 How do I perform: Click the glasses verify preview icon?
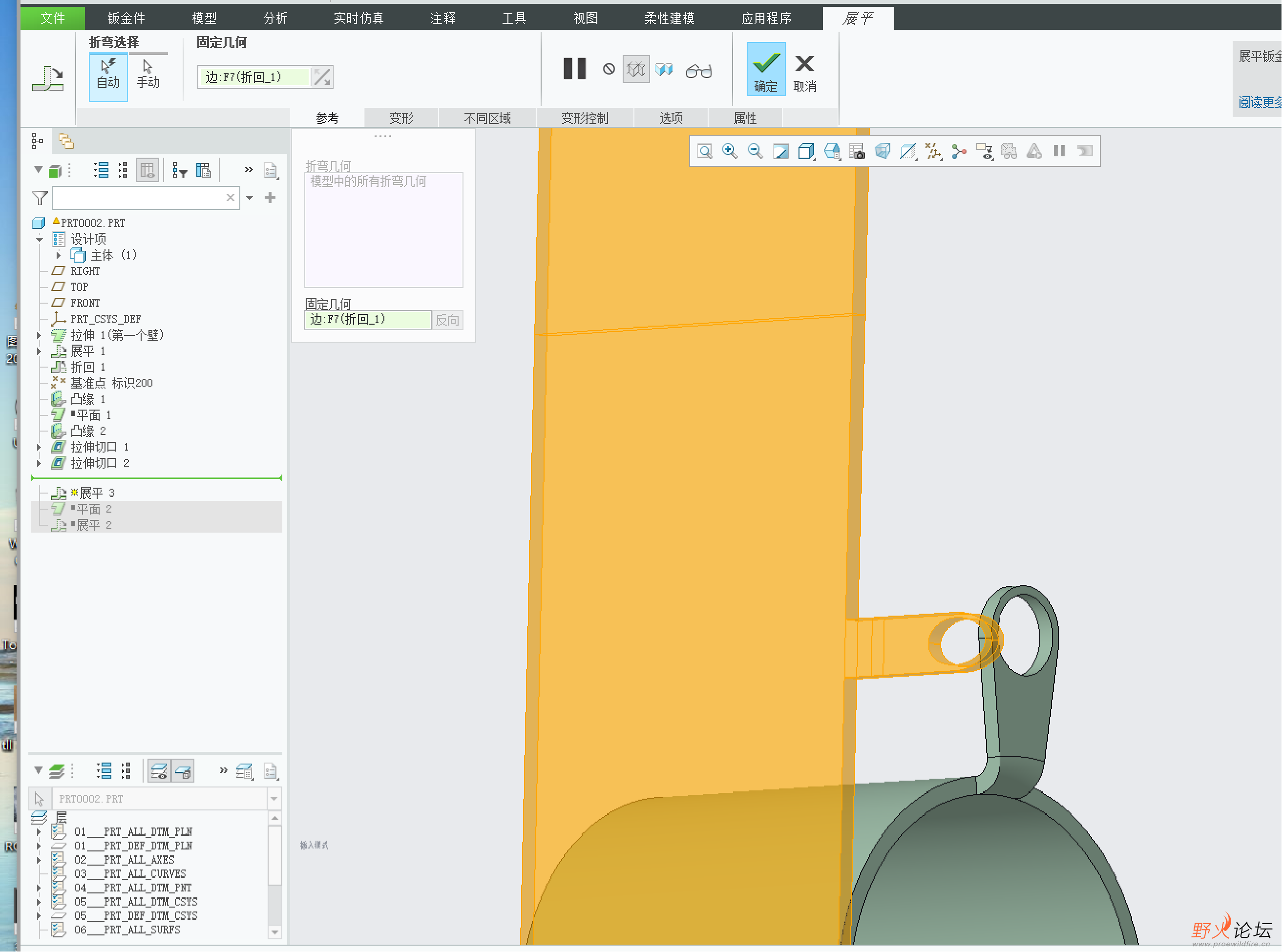(x=699, y=70)
